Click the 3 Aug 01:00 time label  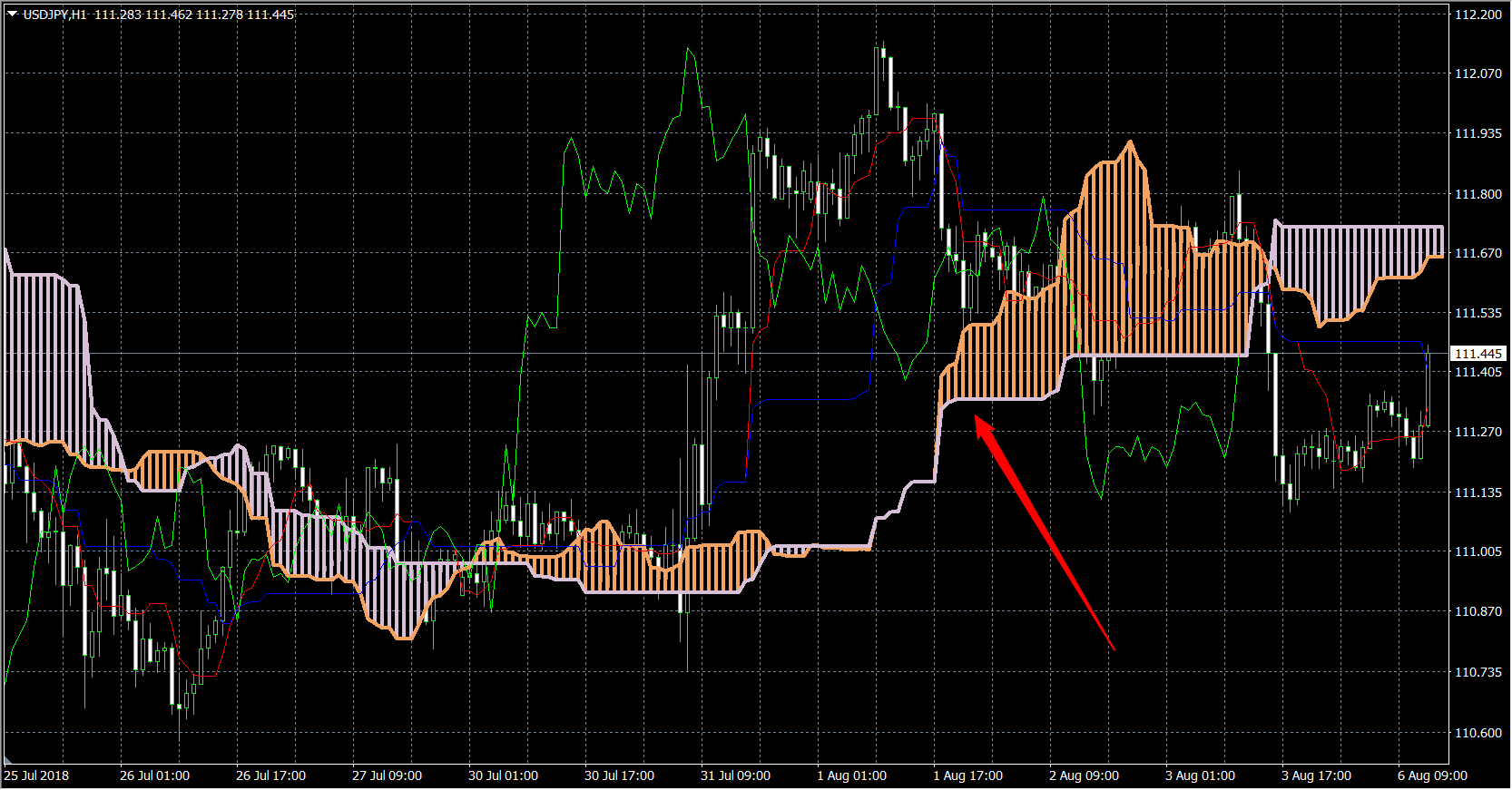coord(1200,775)
